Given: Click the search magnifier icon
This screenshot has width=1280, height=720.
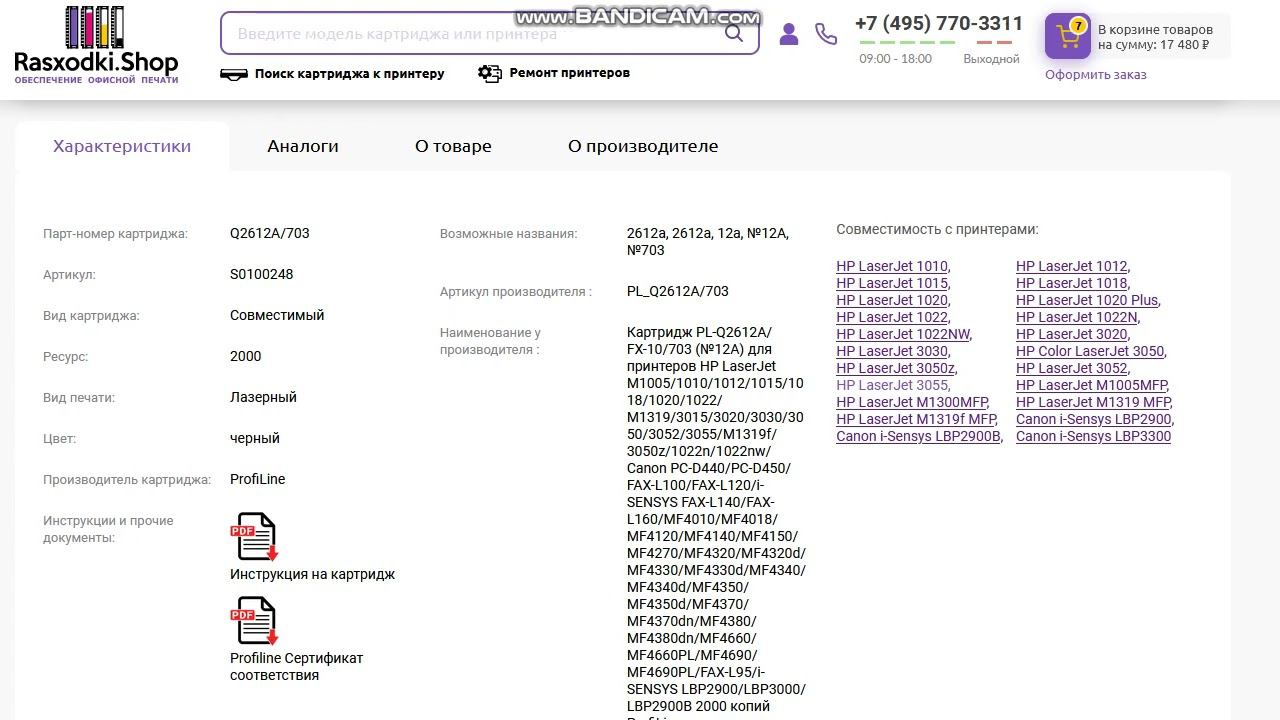Looking at the screenshot, I should 734,33.
